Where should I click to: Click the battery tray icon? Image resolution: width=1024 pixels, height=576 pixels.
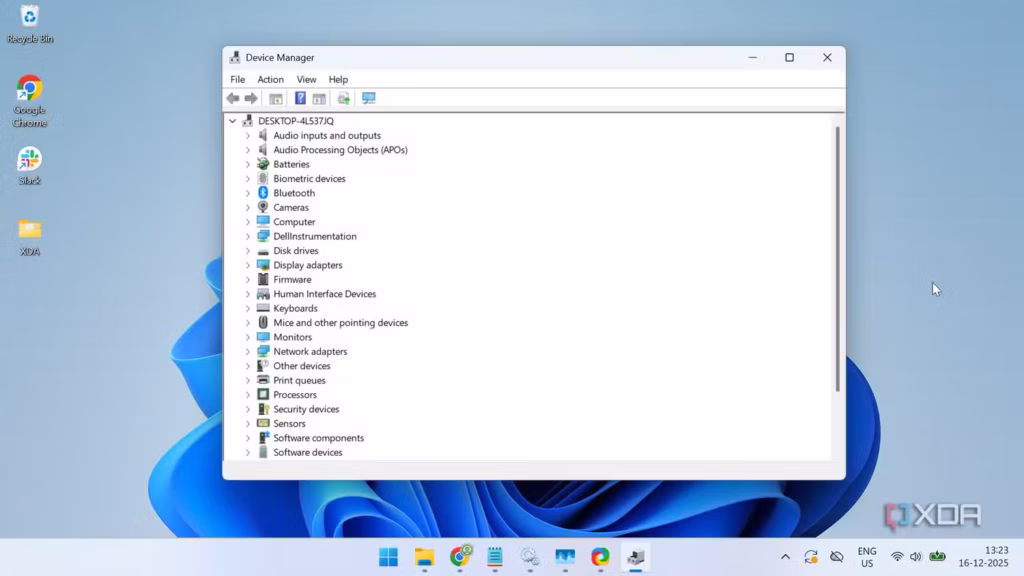coord(937,556)
